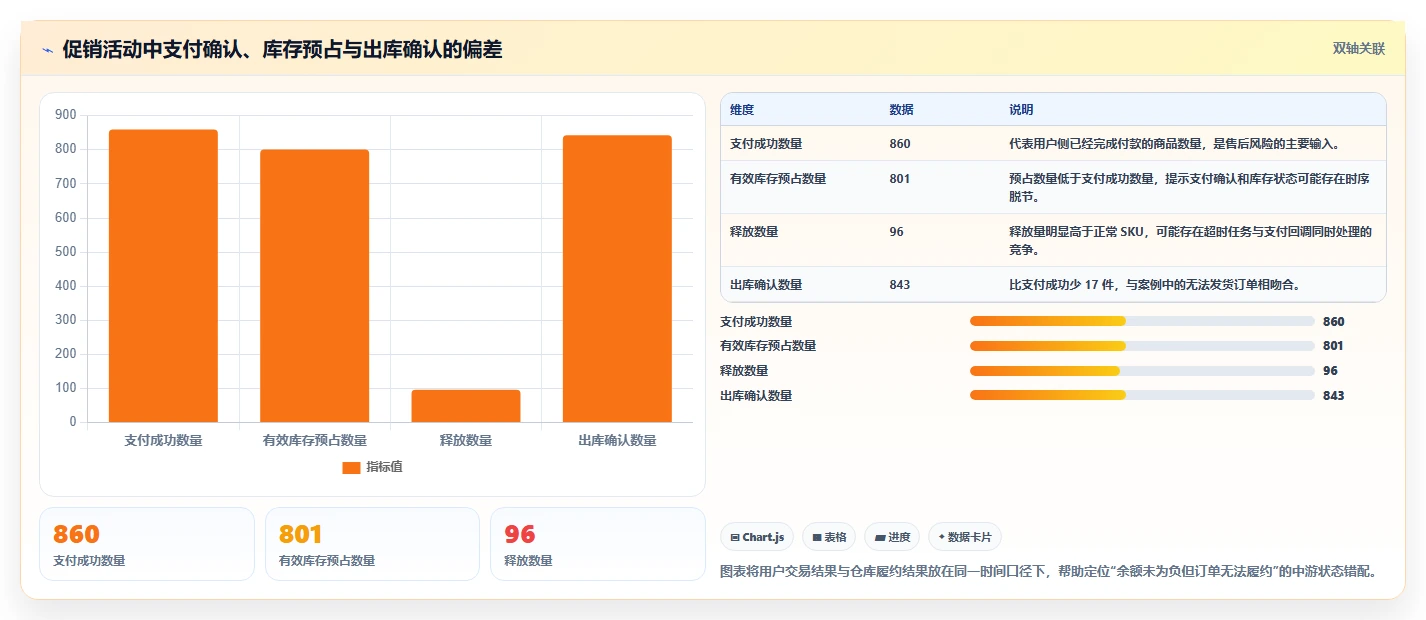Click the description starting 代表用户侧已经完成付款
The image size is (1426, 620).
1174,143
